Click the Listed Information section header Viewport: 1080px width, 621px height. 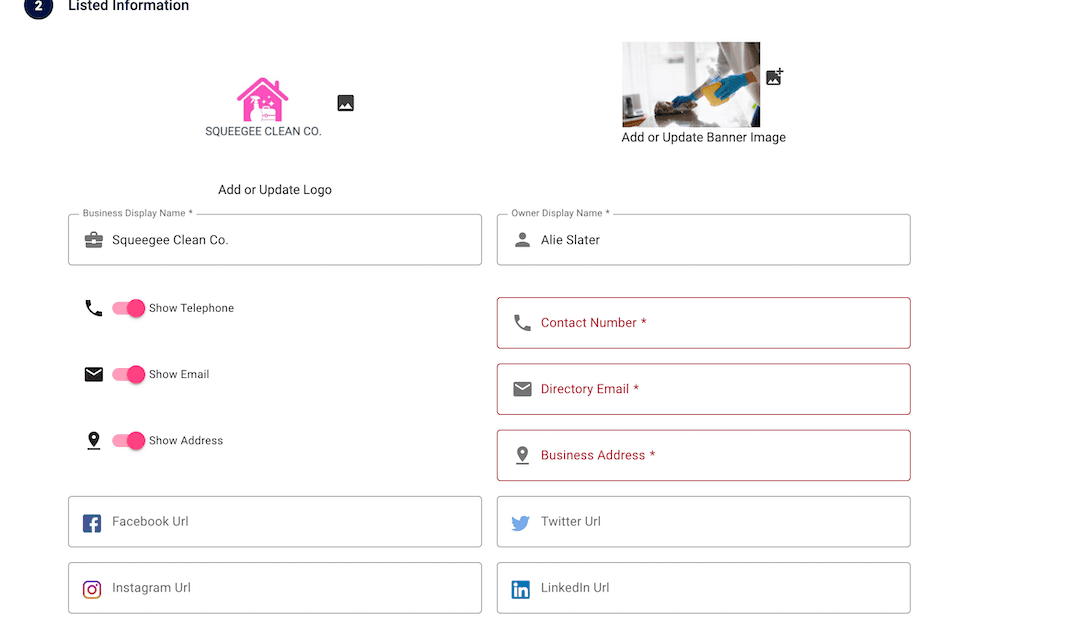tap(128, 6)
